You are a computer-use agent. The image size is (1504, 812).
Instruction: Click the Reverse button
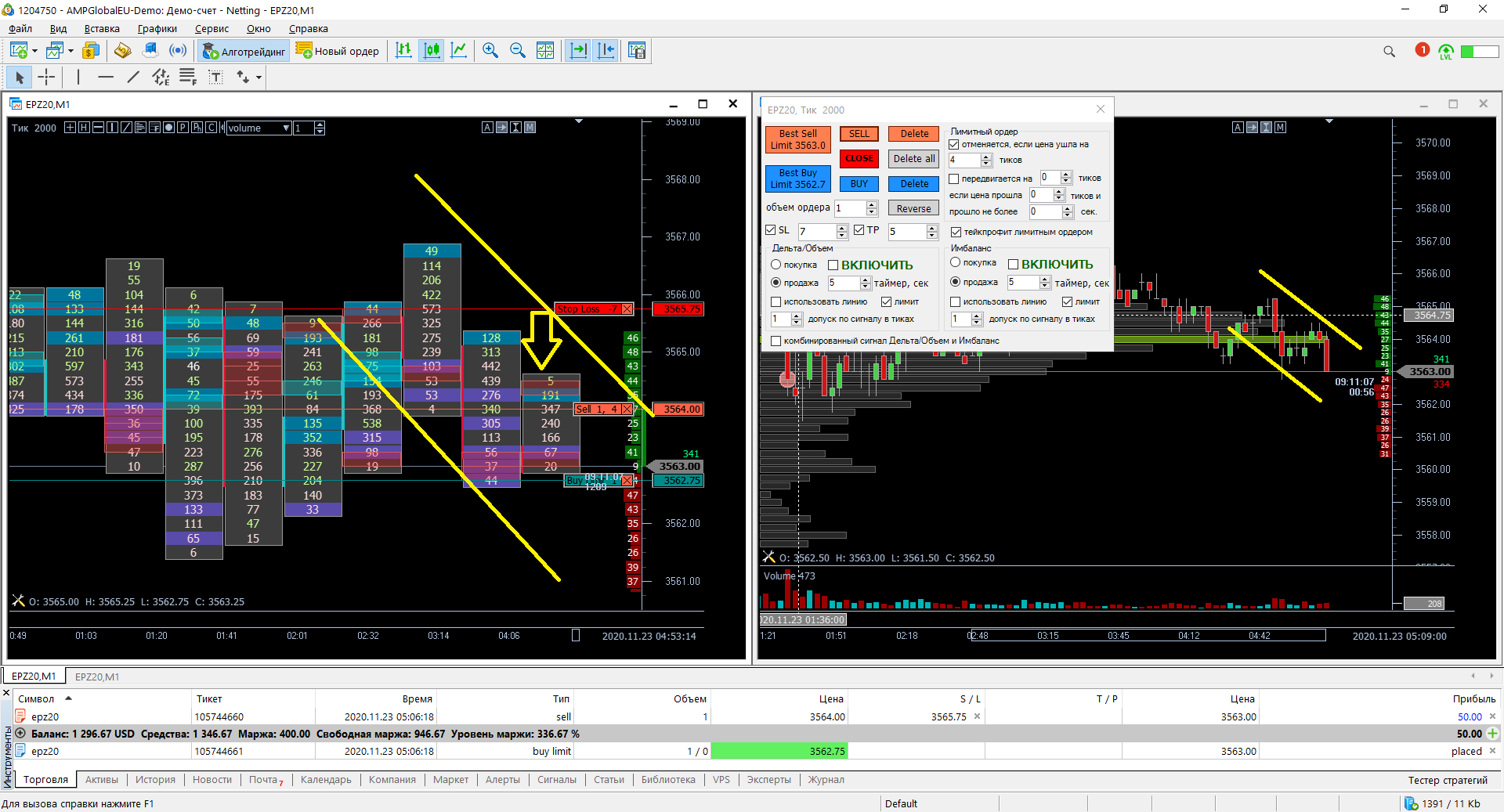pos(914,209)
